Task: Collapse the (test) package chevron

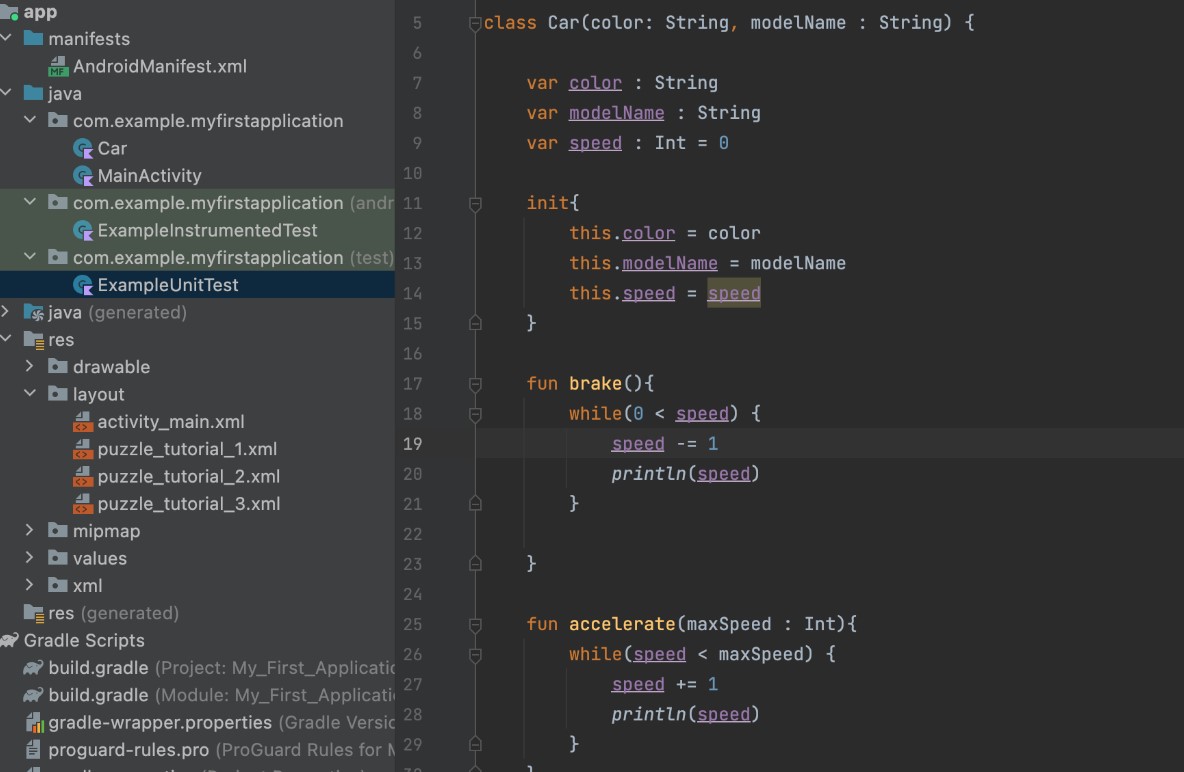Action: pos(30,257)
